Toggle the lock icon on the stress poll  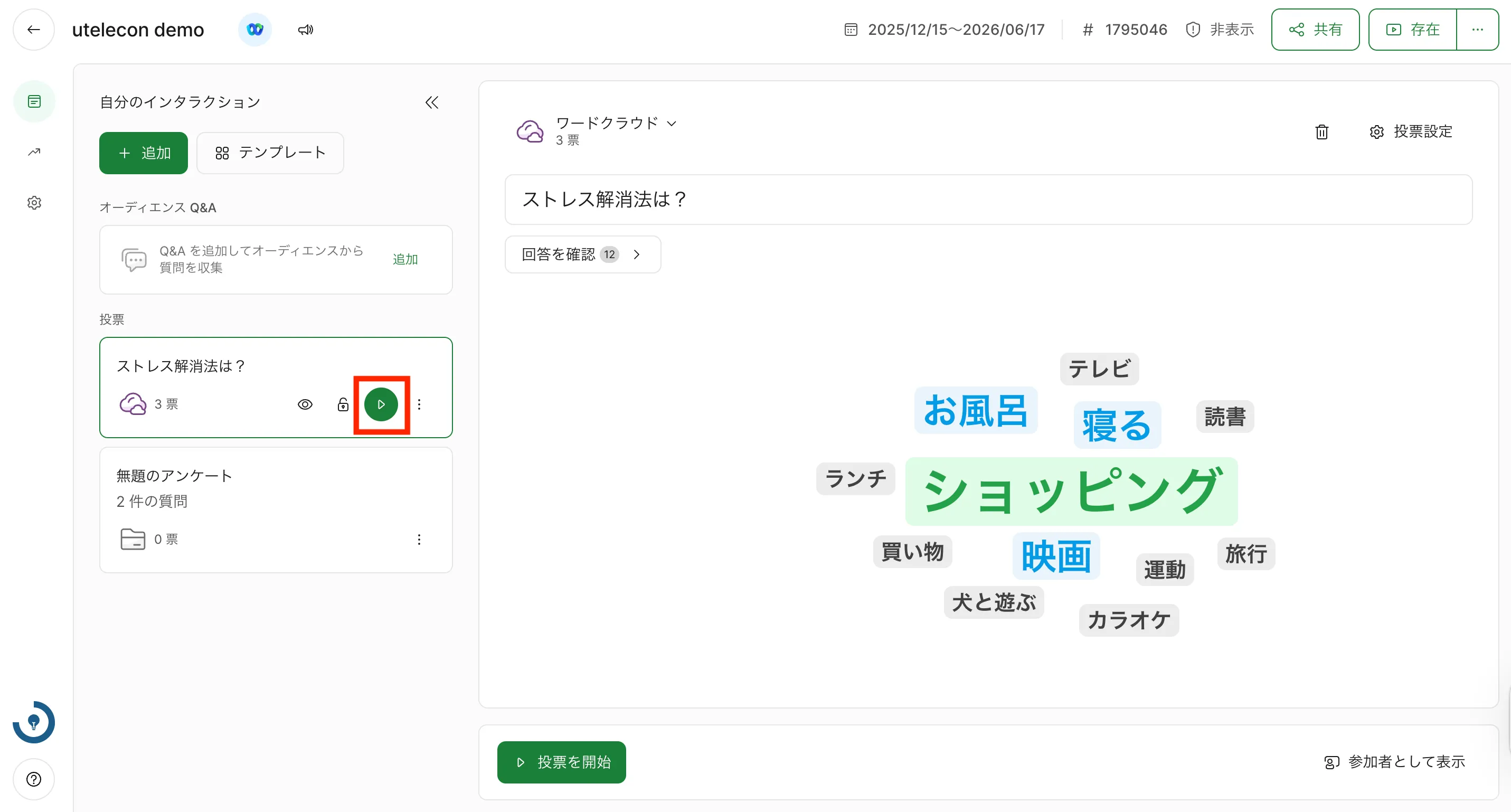pos(343,404)
